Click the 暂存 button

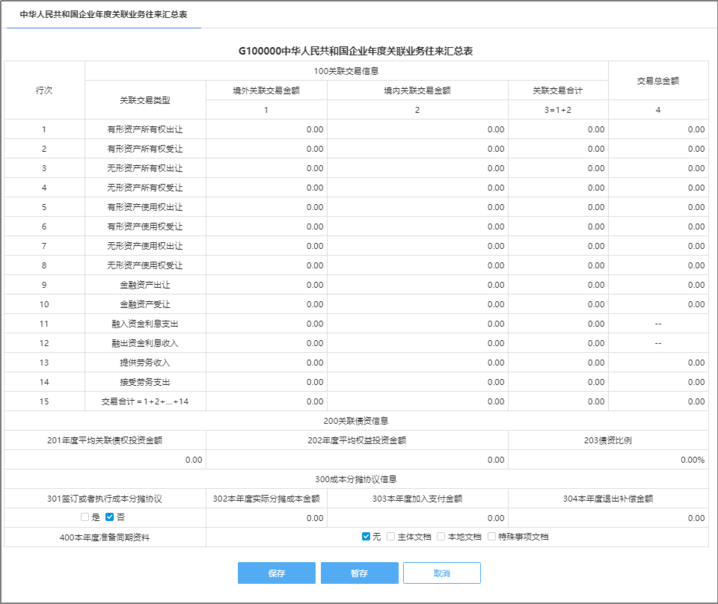pyautogui.click(x=359, y=573)
